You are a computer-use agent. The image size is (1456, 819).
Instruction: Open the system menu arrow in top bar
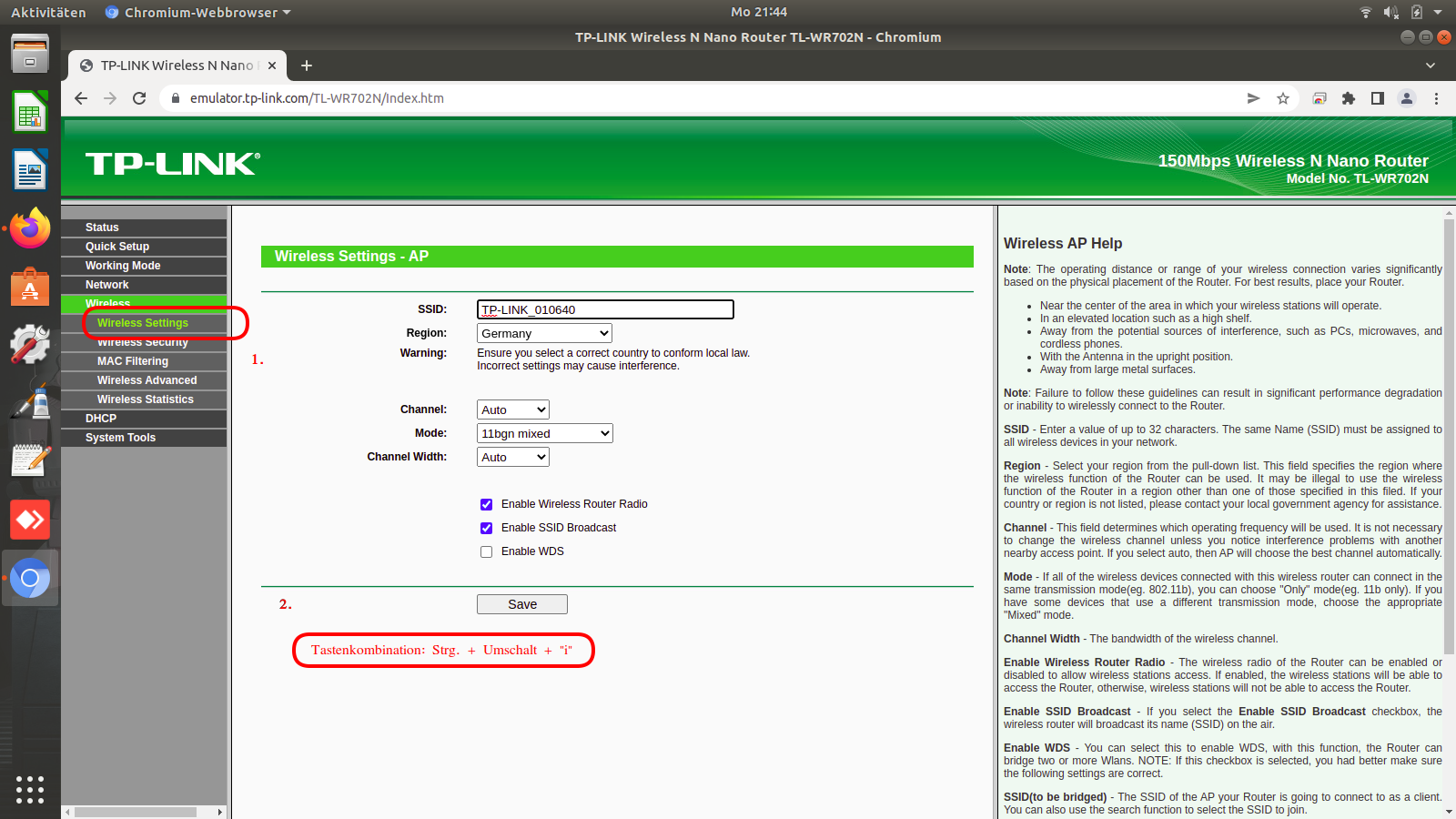1438,12
